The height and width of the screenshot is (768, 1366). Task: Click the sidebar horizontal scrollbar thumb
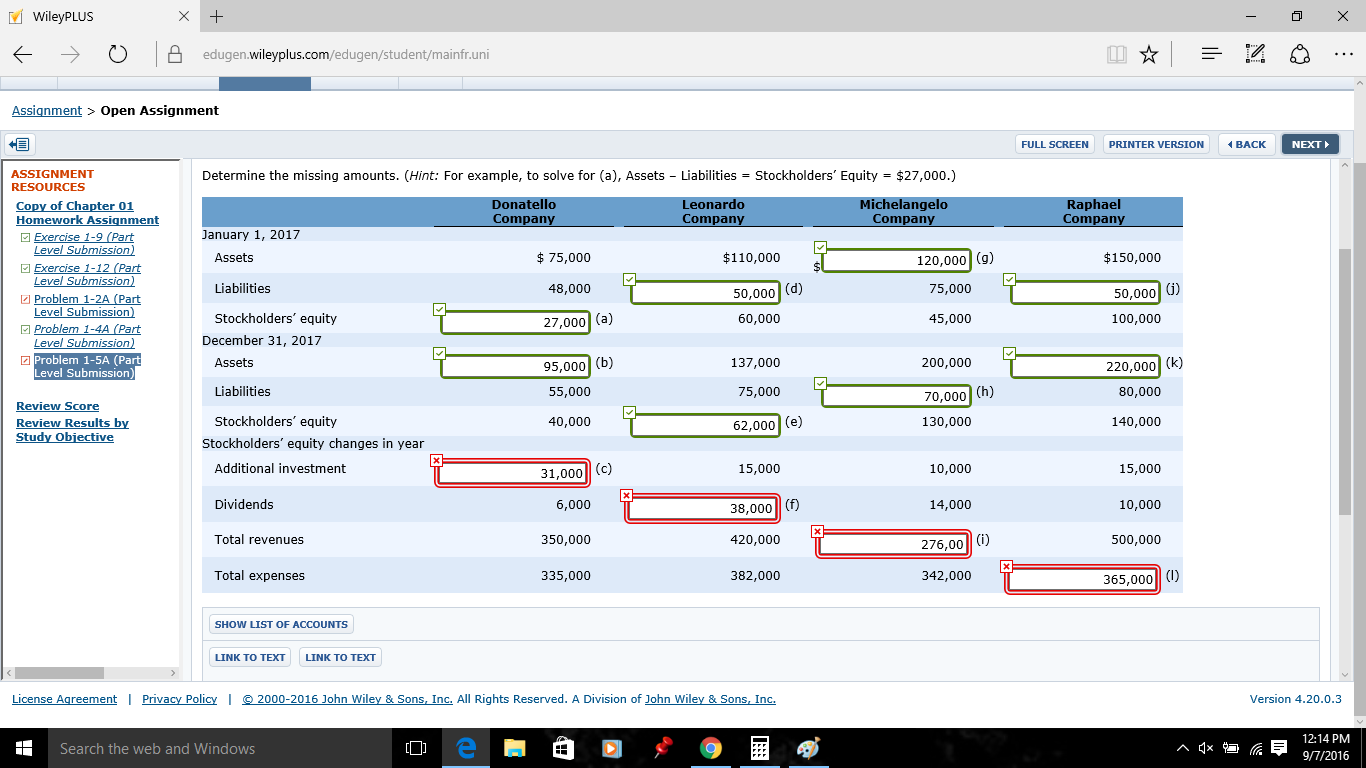[59, 673]
